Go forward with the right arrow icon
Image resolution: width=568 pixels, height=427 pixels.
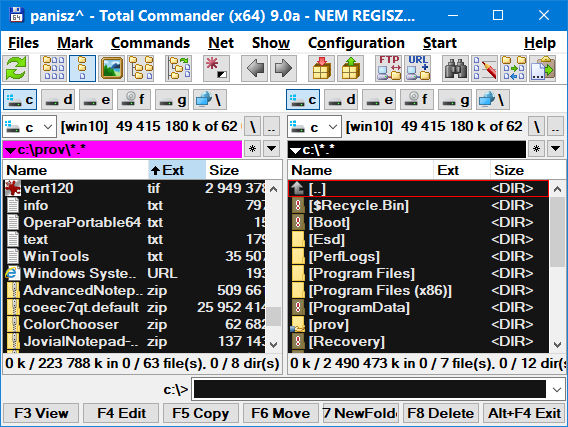pyautogui.click(x=283, y=68)
